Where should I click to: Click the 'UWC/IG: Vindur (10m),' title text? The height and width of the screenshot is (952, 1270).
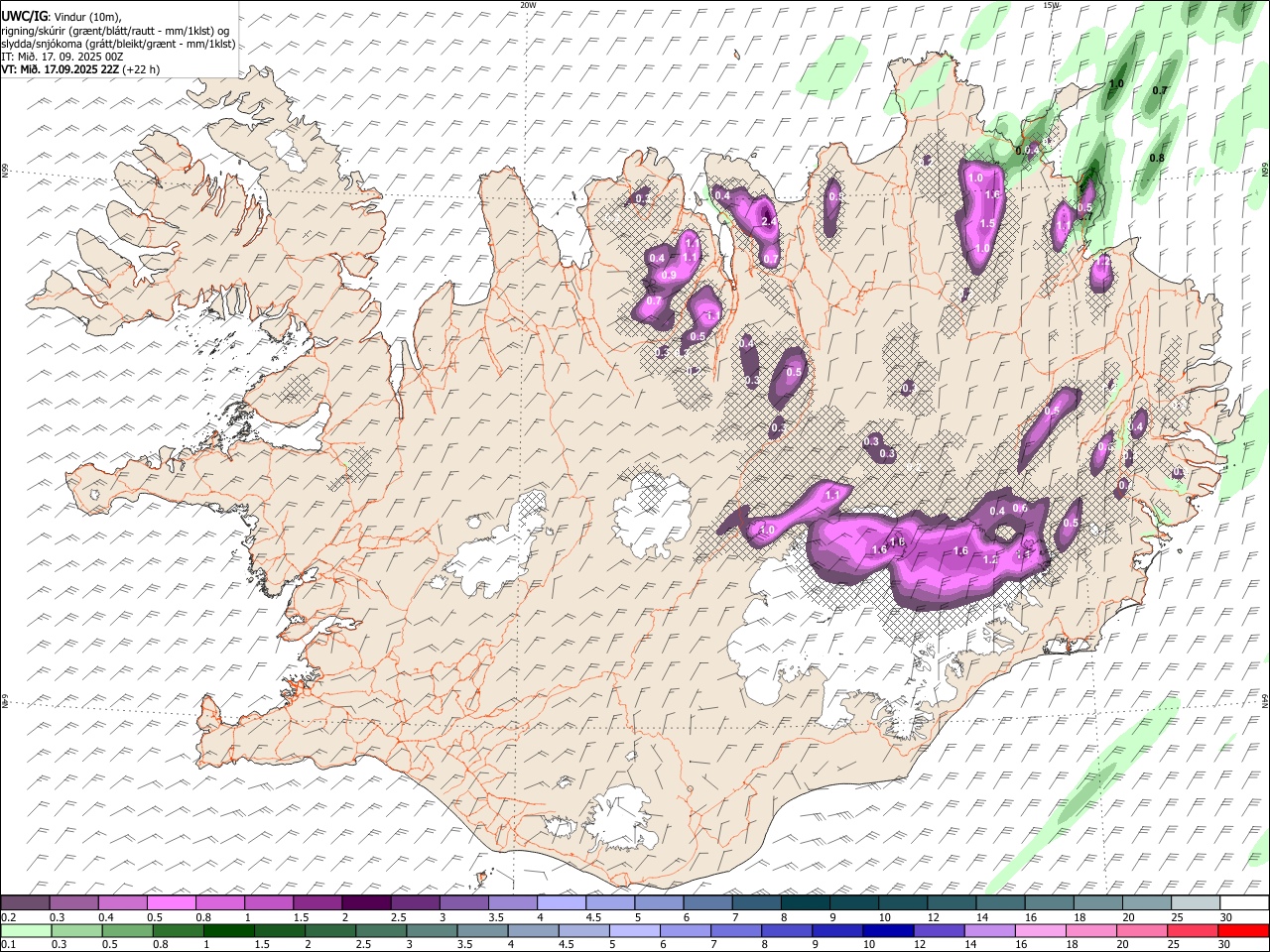pyautogui.click(x=62, y=17)
